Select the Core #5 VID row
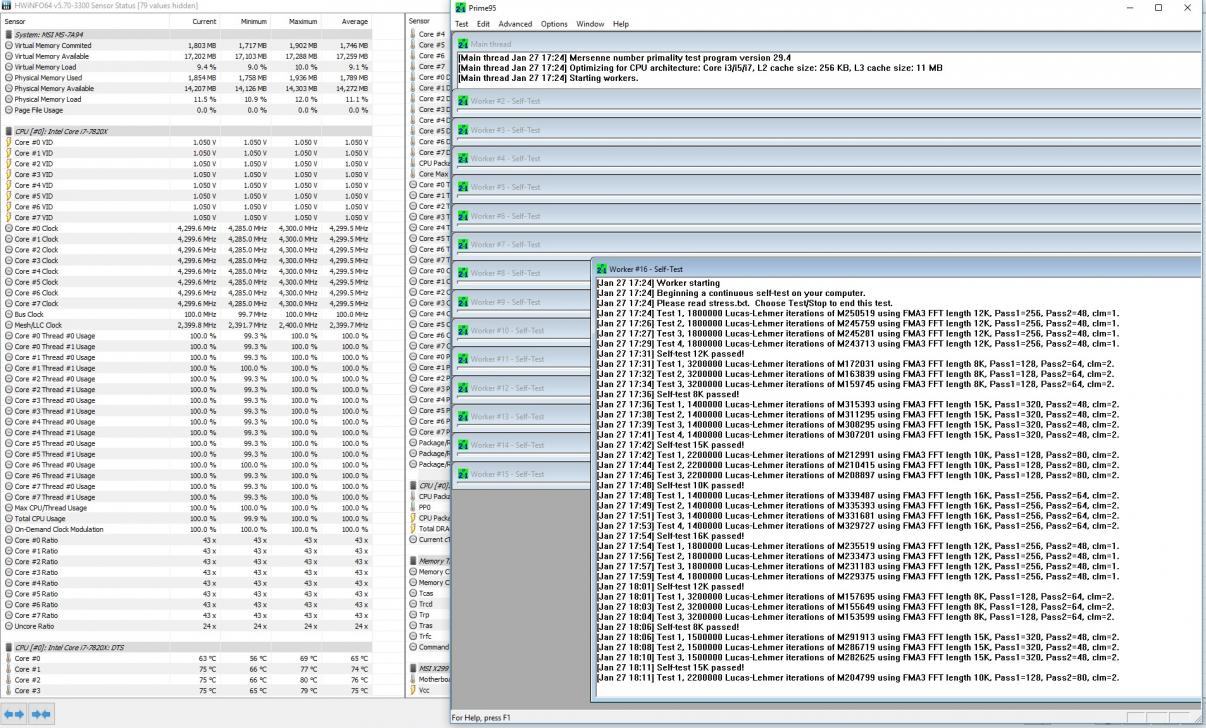The height and width of the screenshot is (728, 1206). [186, 196]
